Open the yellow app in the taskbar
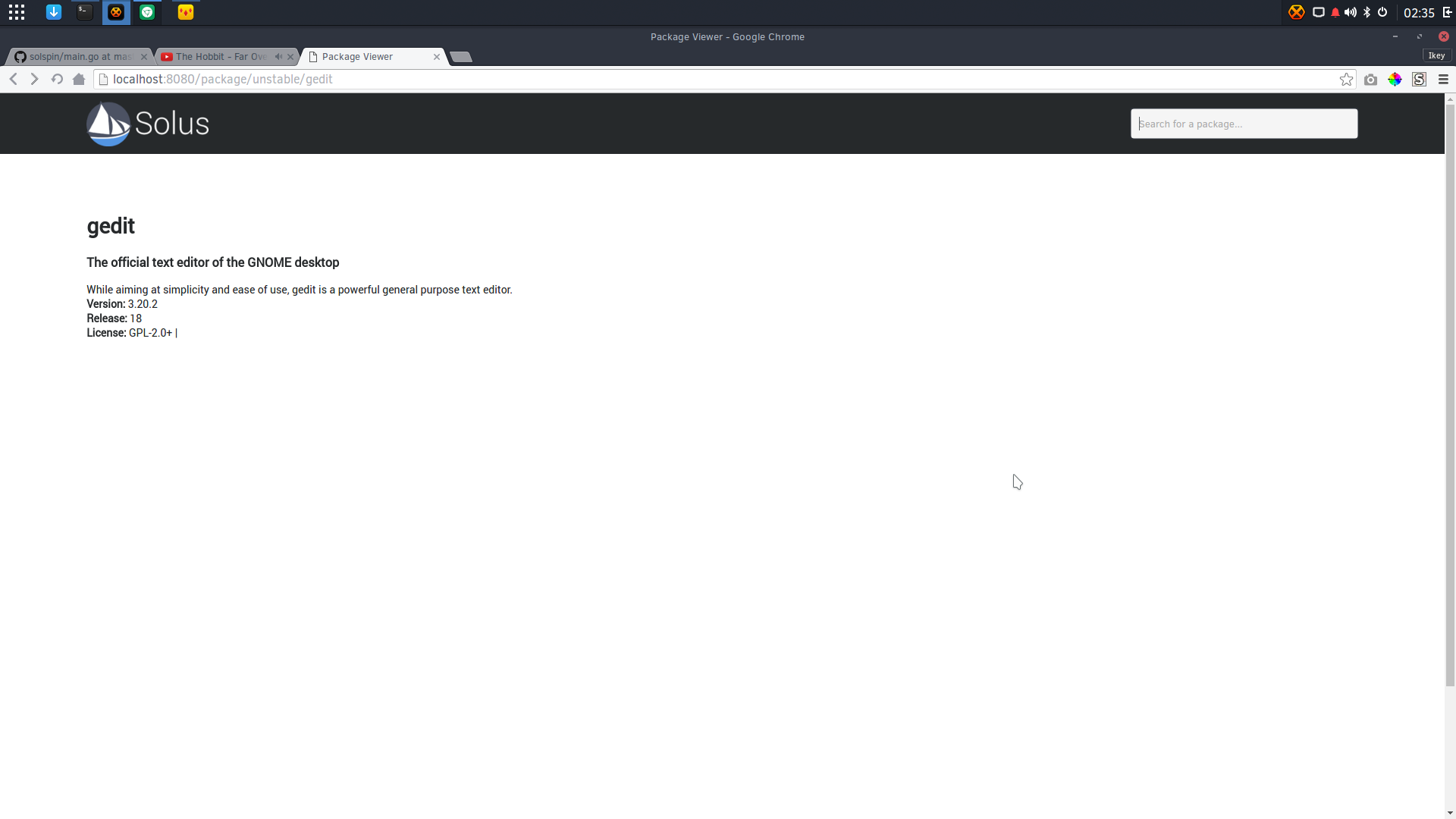 186,12
